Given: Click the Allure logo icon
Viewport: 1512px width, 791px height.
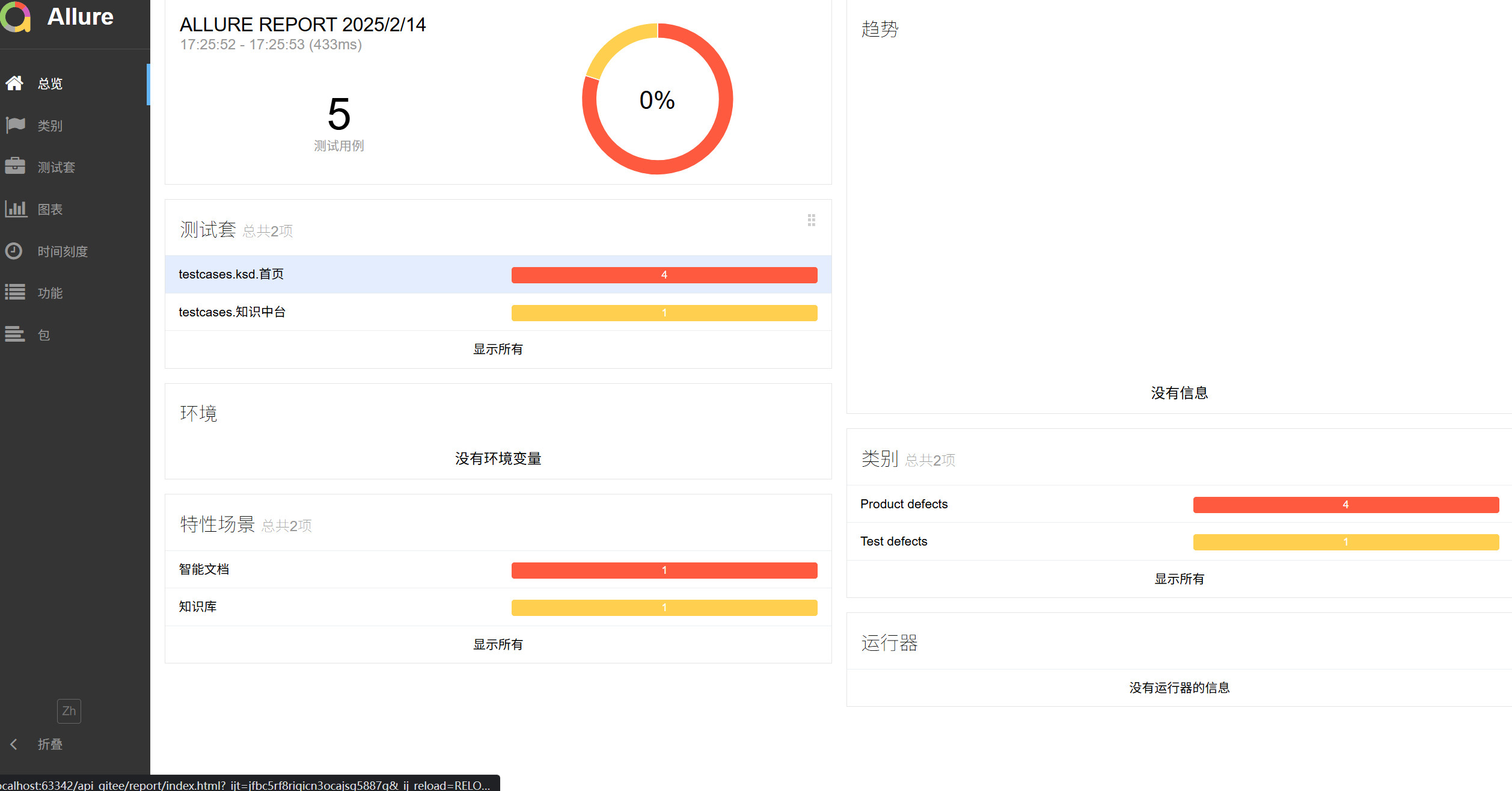Looking at the screenshot, I should [x=16, y=16].
